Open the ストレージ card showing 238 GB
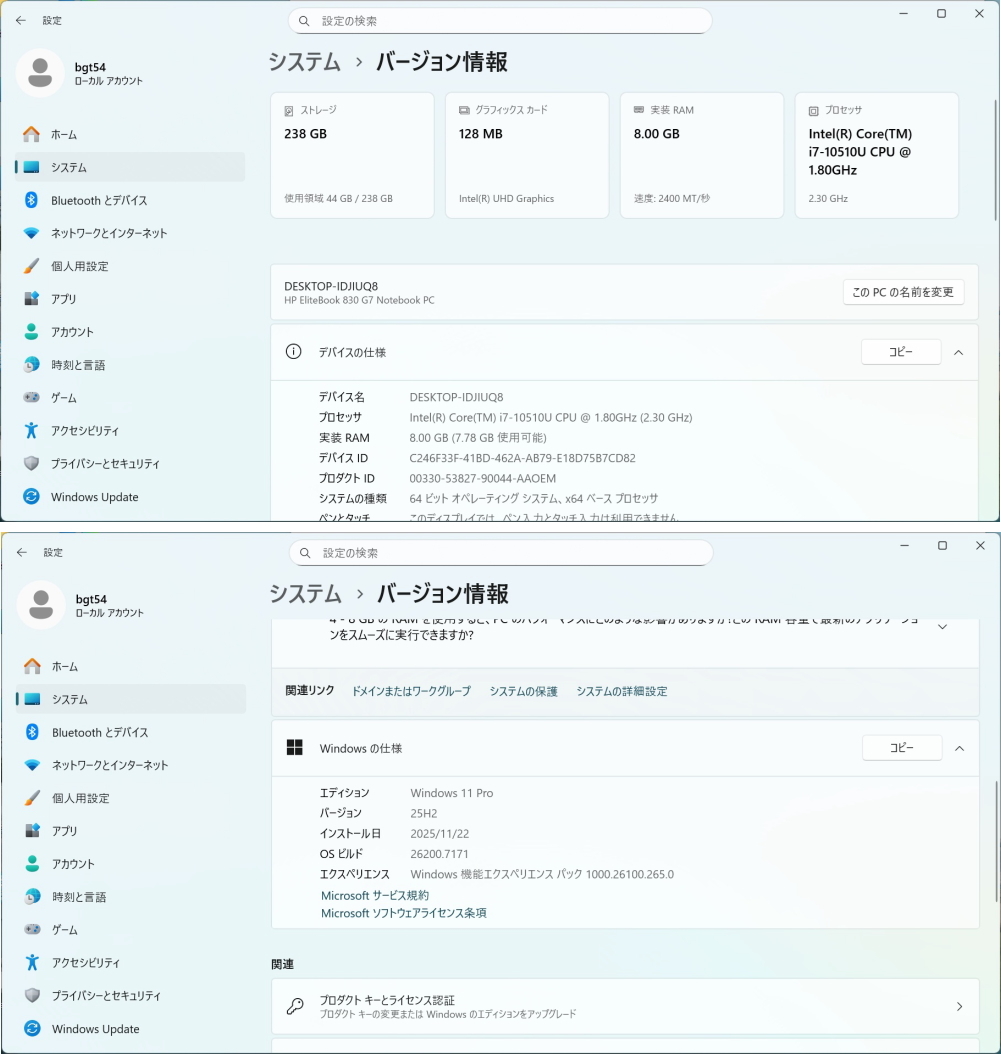This screenshot has width=1001, height=1054. click(352, 155)
